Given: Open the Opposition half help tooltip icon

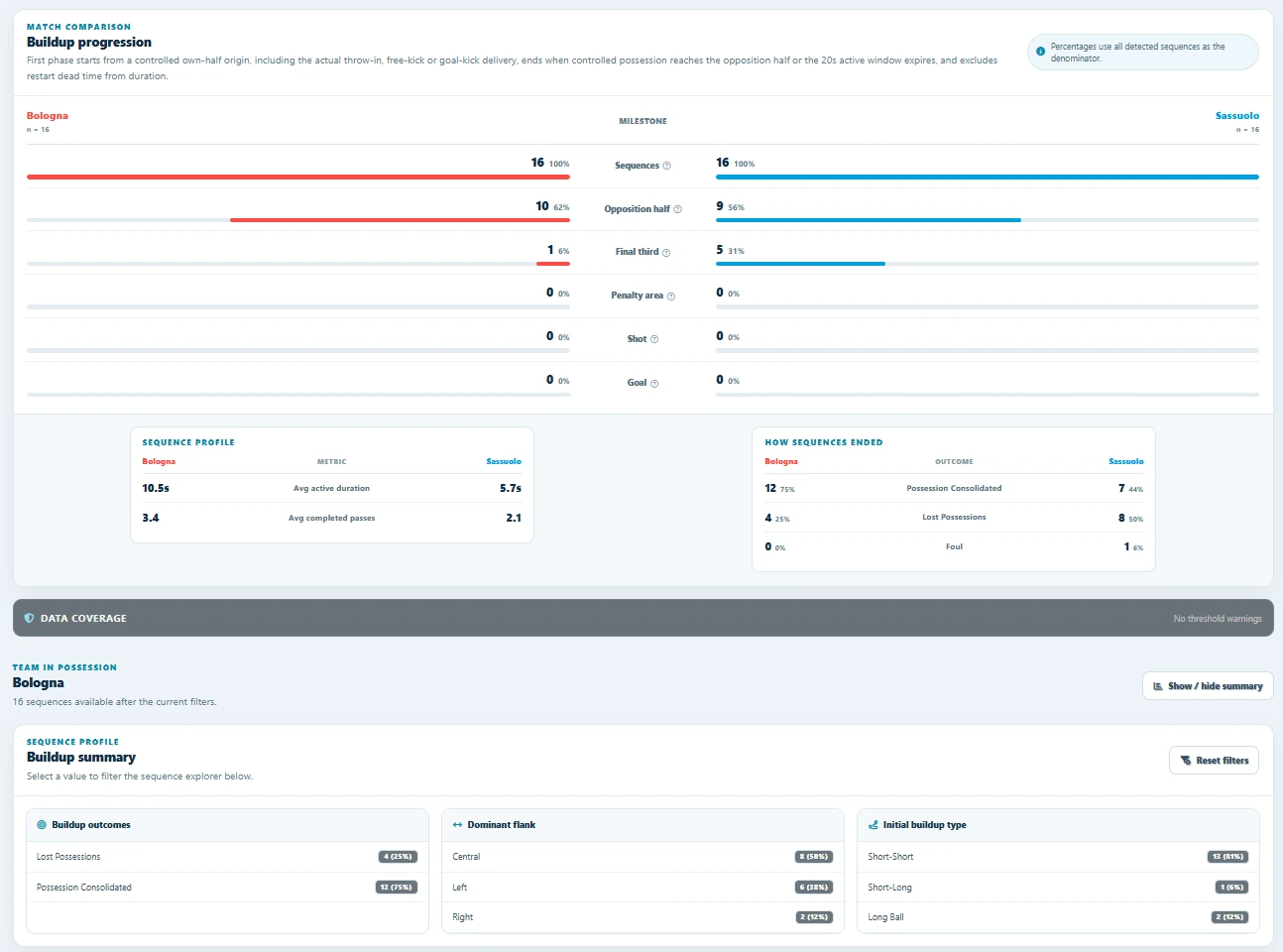Looking at the screenshot, I should (x=677, y=209).
